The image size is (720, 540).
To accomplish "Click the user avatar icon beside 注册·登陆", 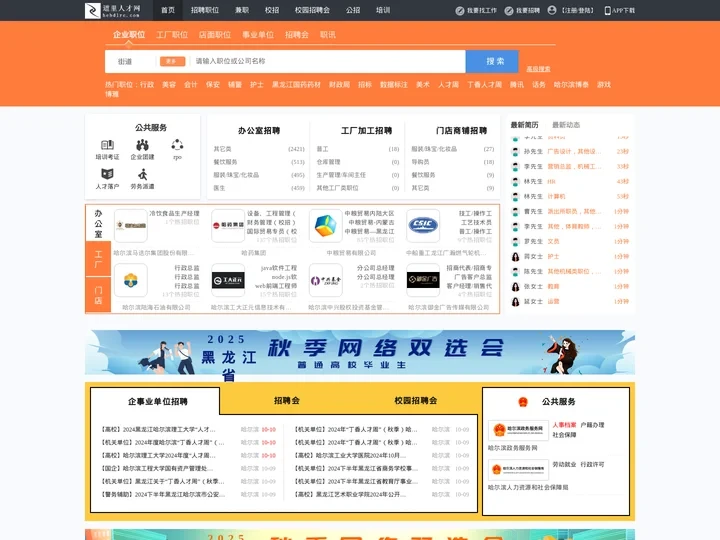I will pos(552,10).
